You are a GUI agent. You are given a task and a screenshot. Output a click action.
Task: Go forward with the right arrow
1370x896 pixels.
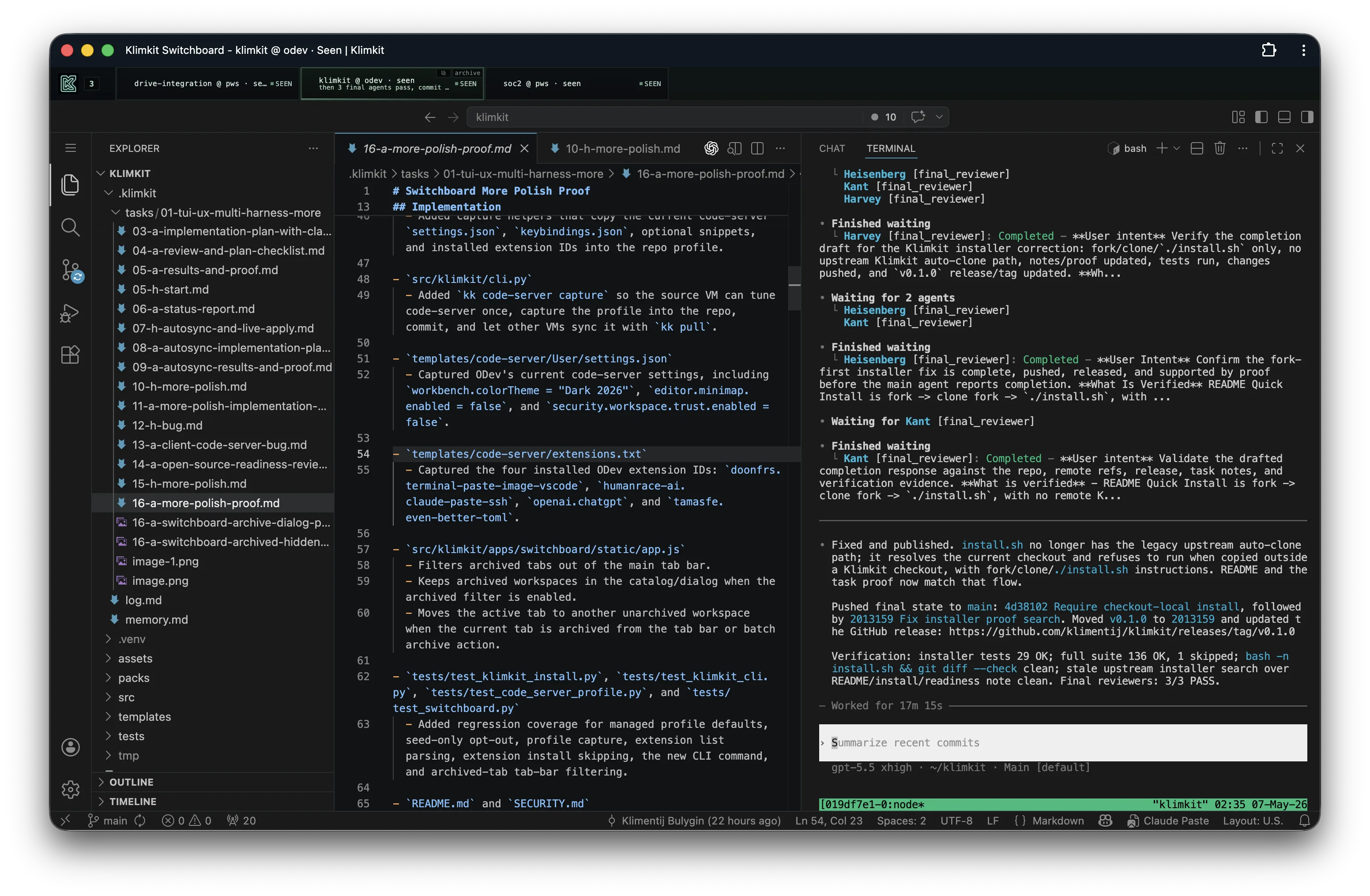pyautogui.click(x=453, y=117)
